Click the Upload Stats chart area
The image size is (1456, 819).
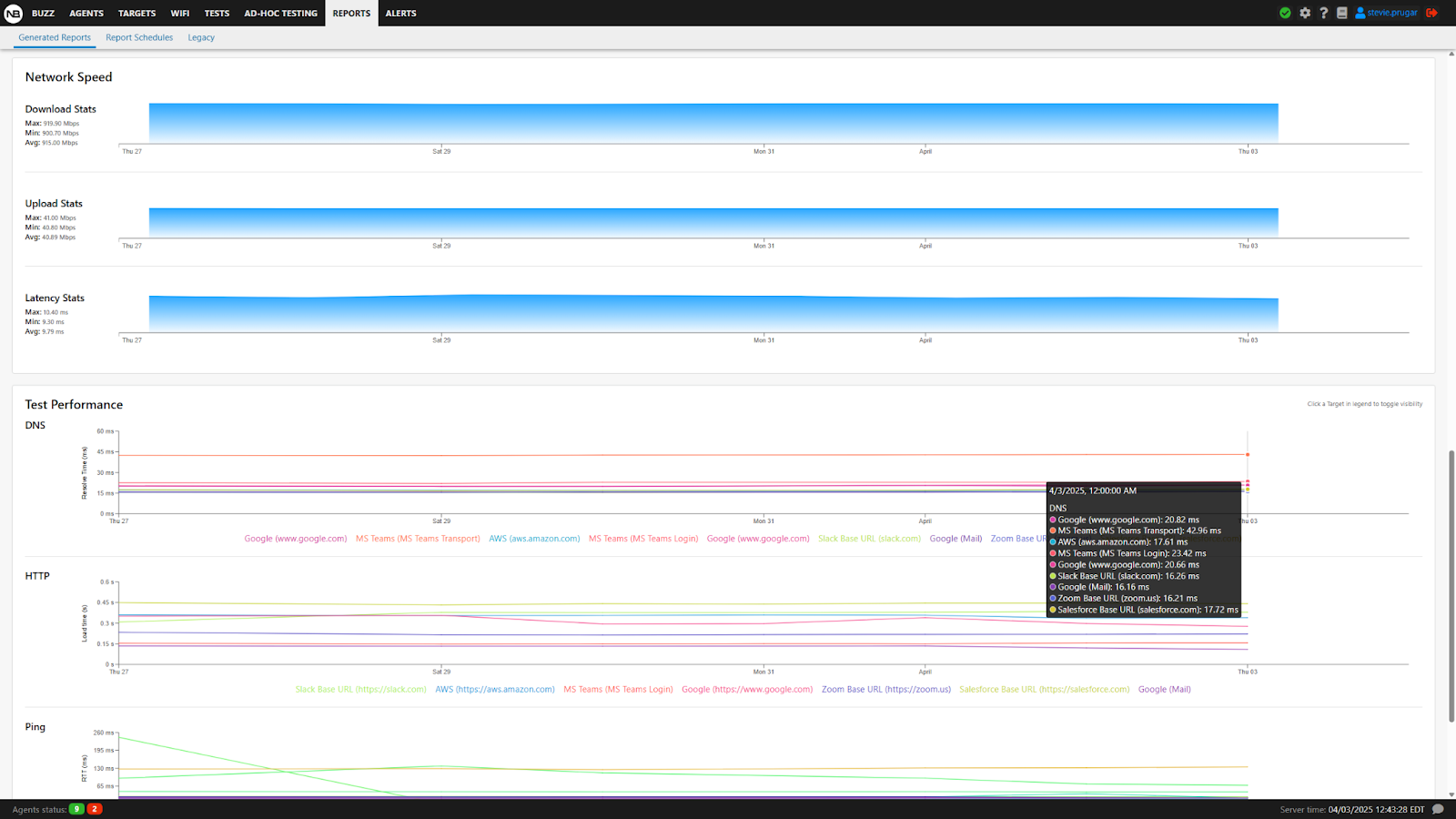[713, 223]
